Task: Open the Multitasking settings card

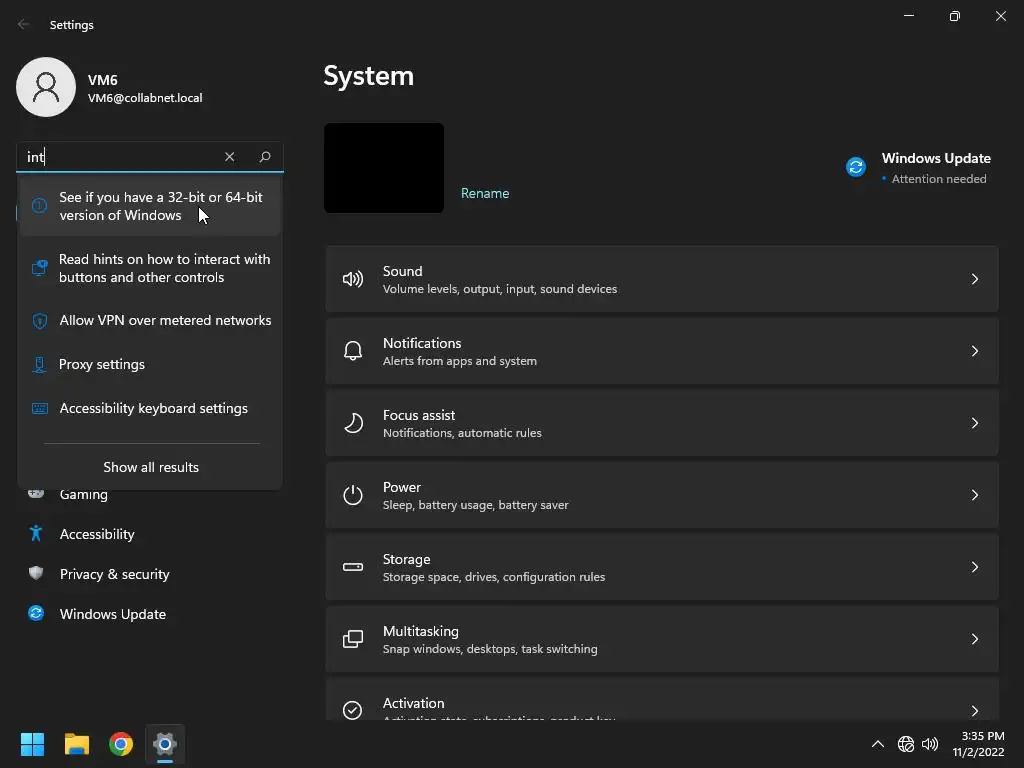Action: point(662,639)
